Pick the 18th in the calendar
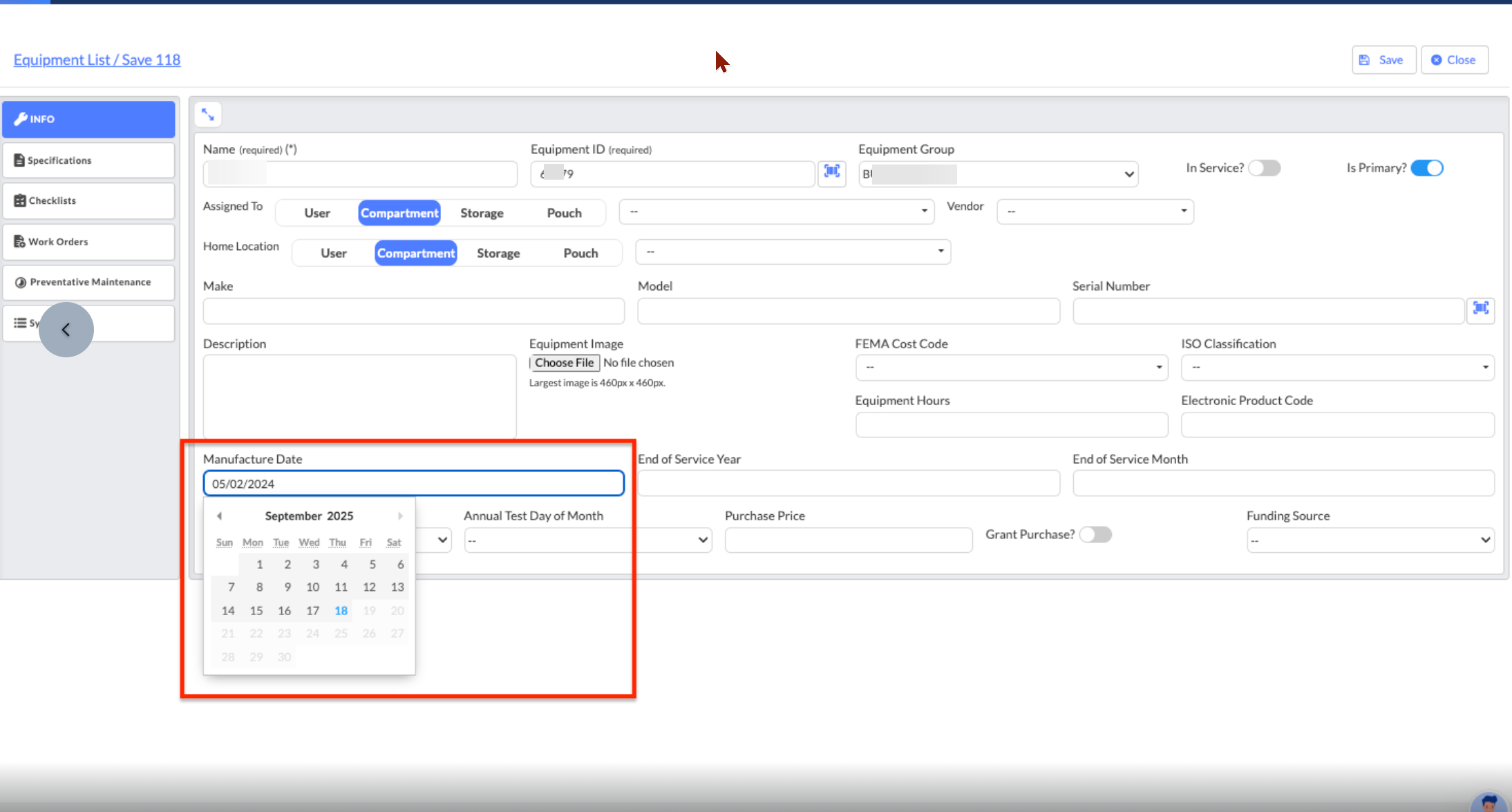The image size is (1512, 812). click(x=341, y=611)
